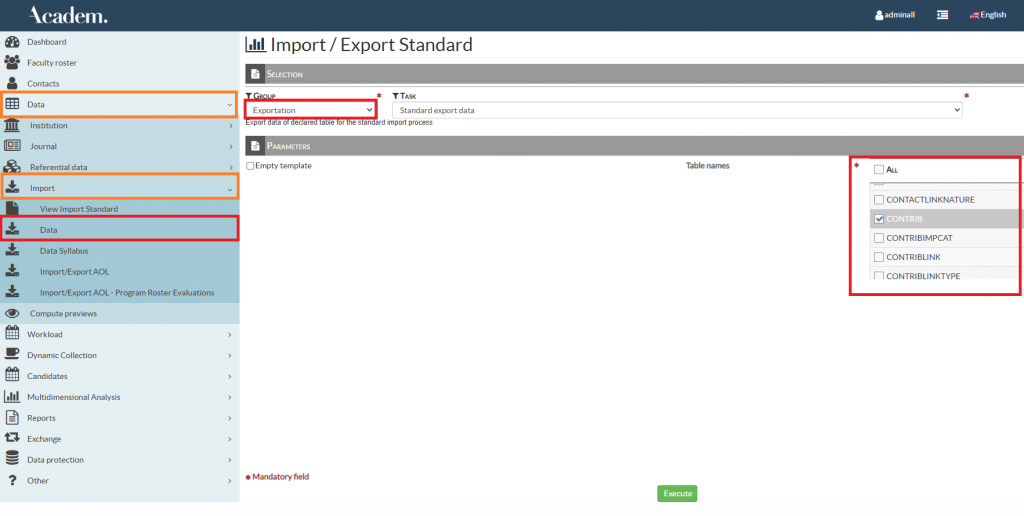Select Import/Export AOL menu item
The height and width of the screenshot is (516, 1024).
[x=75, y=271]
